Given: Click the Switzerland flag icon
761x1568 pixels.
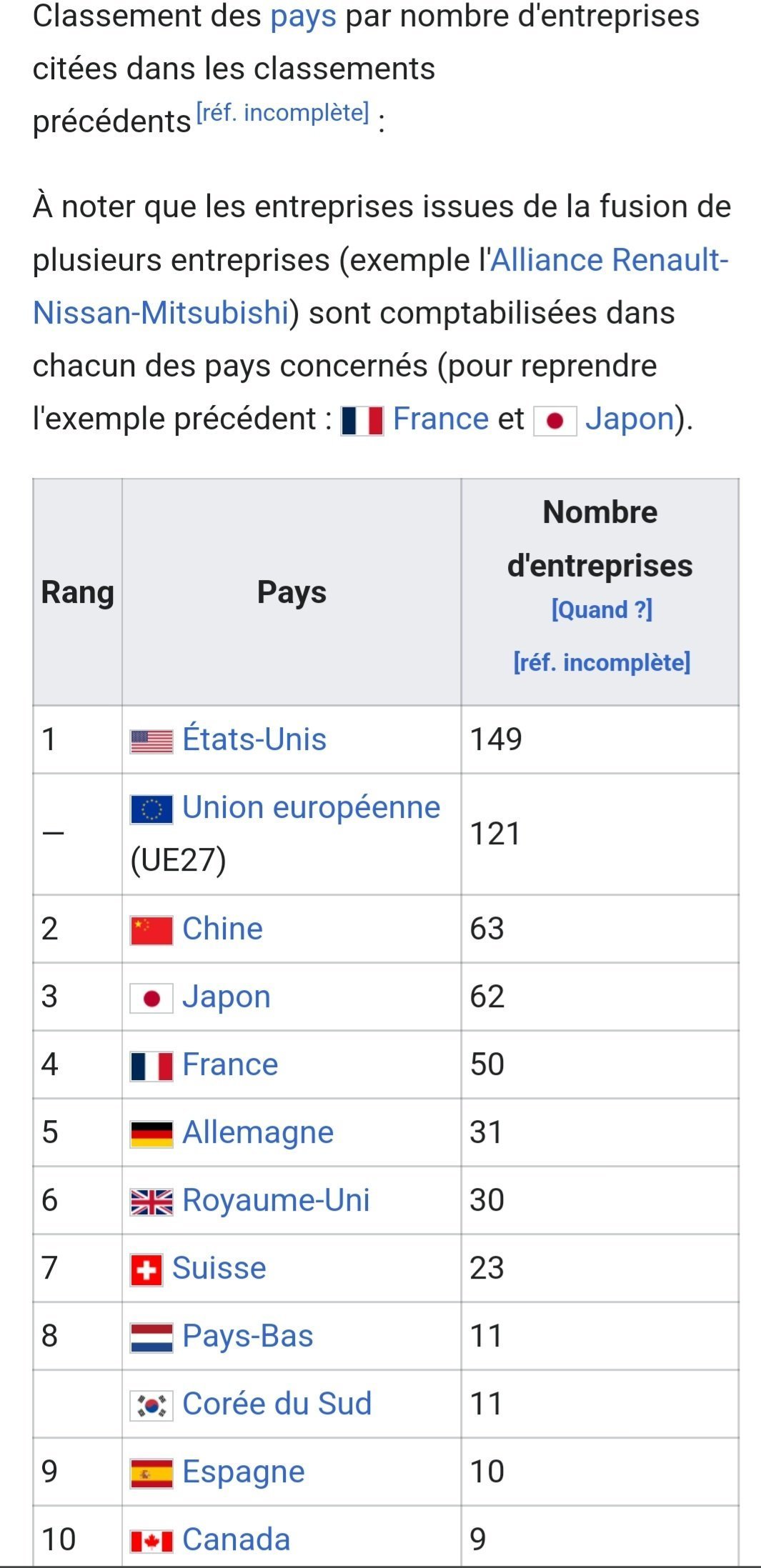Looking at the screenshot, I should (146, 1270).
